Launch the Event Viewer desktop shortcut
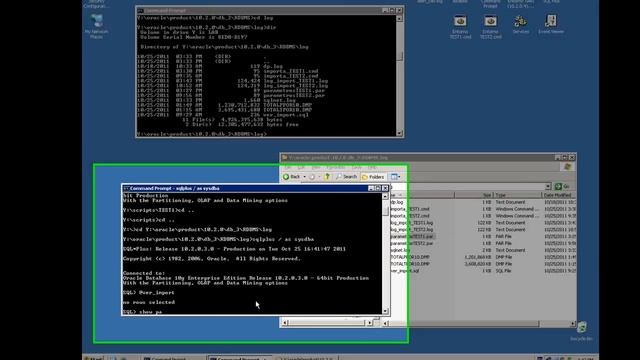 551,24
